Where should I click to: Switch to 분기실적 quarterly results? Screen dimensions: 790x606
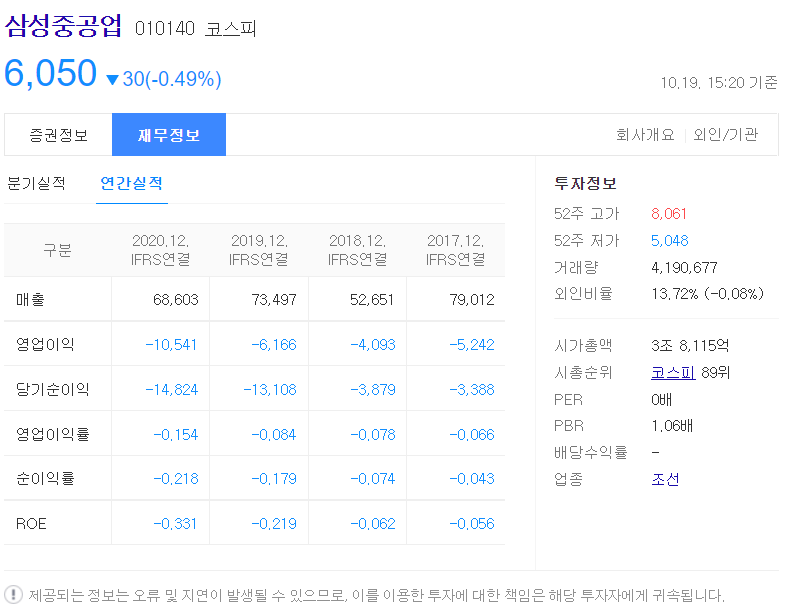pyautogui.click(x=36, y=183)
